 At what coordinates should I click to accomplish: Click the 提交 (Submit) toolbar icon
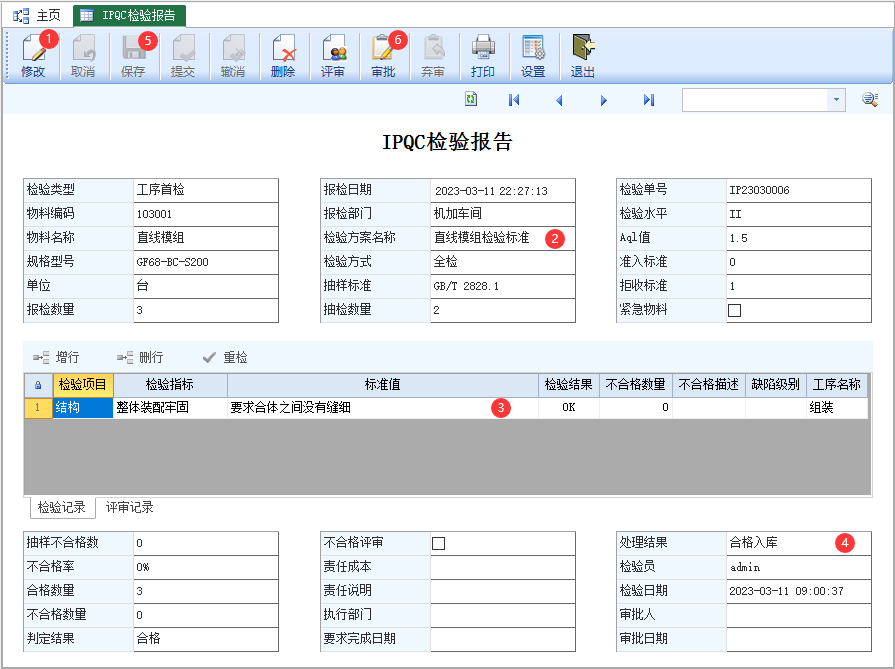(183, 55)
